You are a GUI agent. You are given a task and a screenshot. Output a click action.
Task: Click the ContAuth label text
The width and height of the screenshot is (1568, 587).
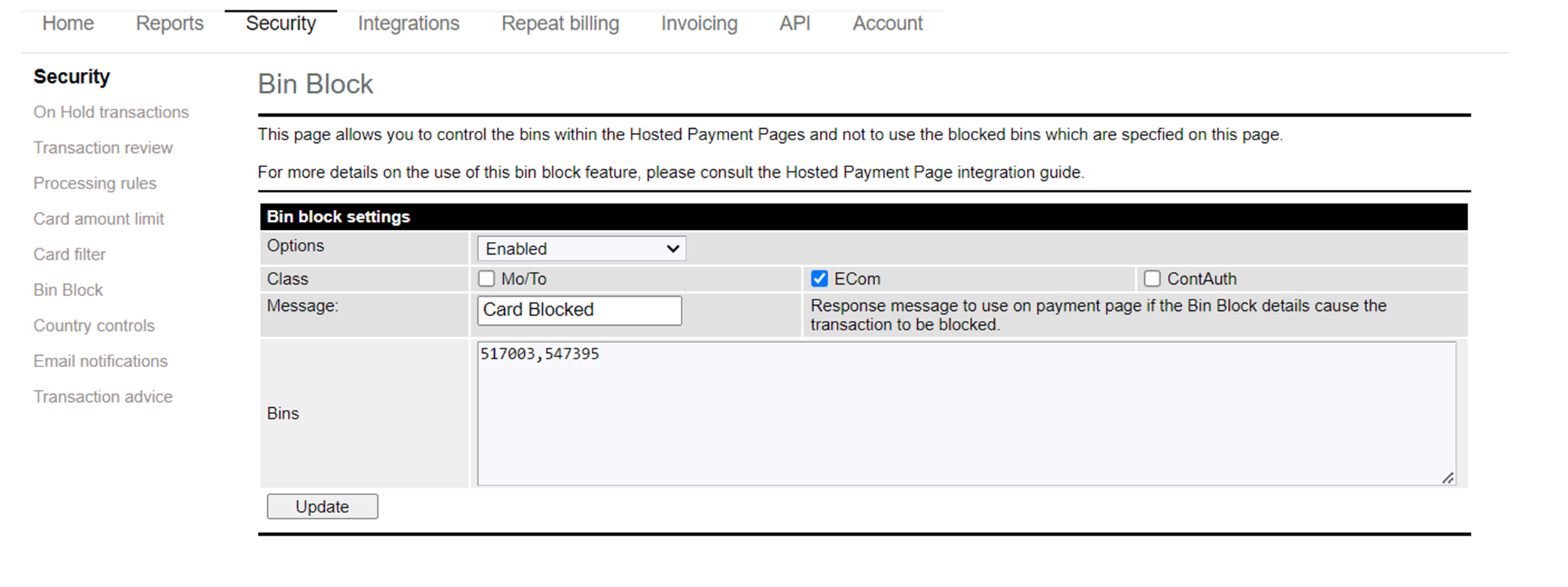[1202, 279]
